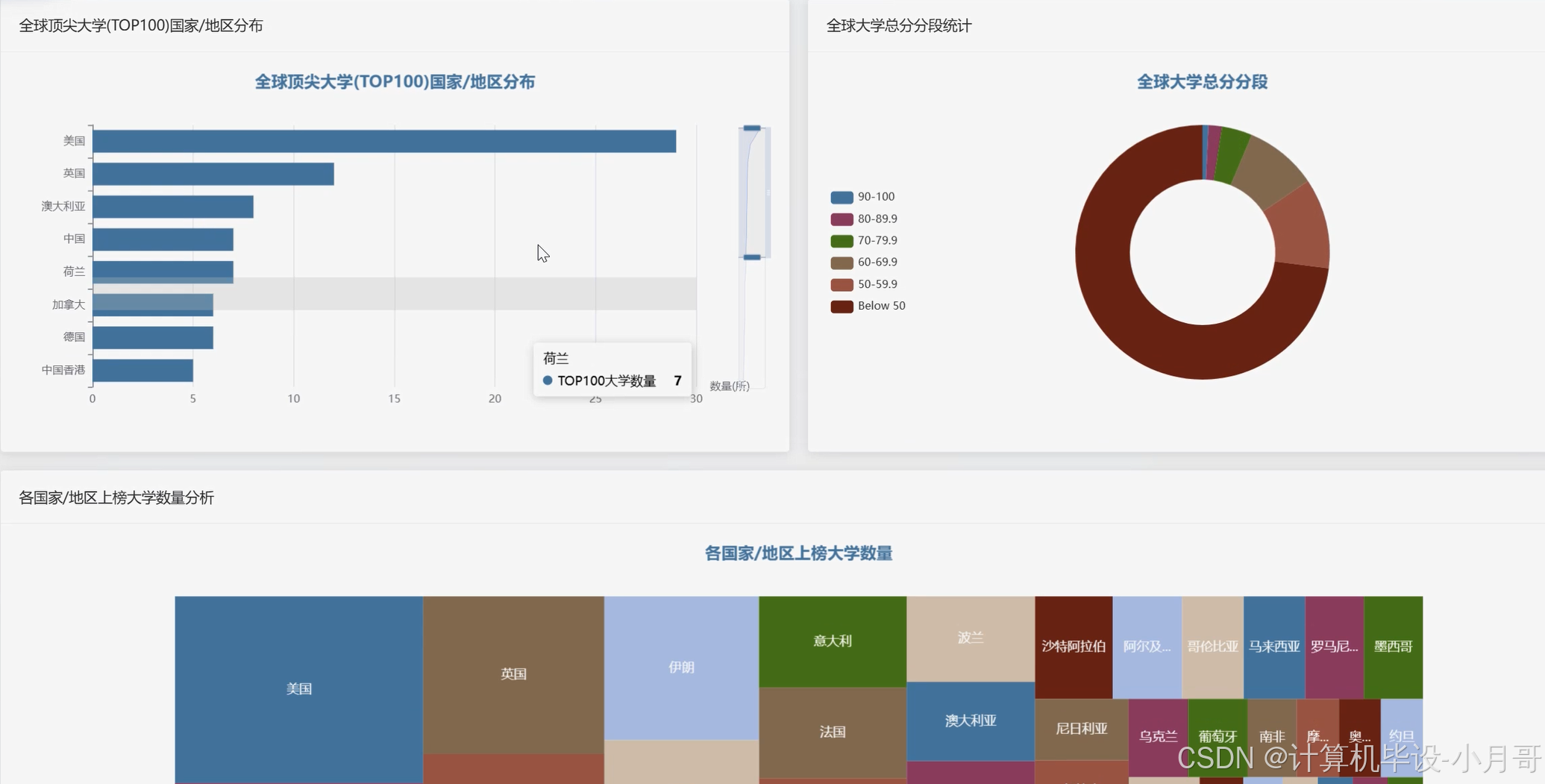The width and height of the screenshot is (1545, 784).
Task: Select the 意大利 block in the treemap
Action: 831,639
